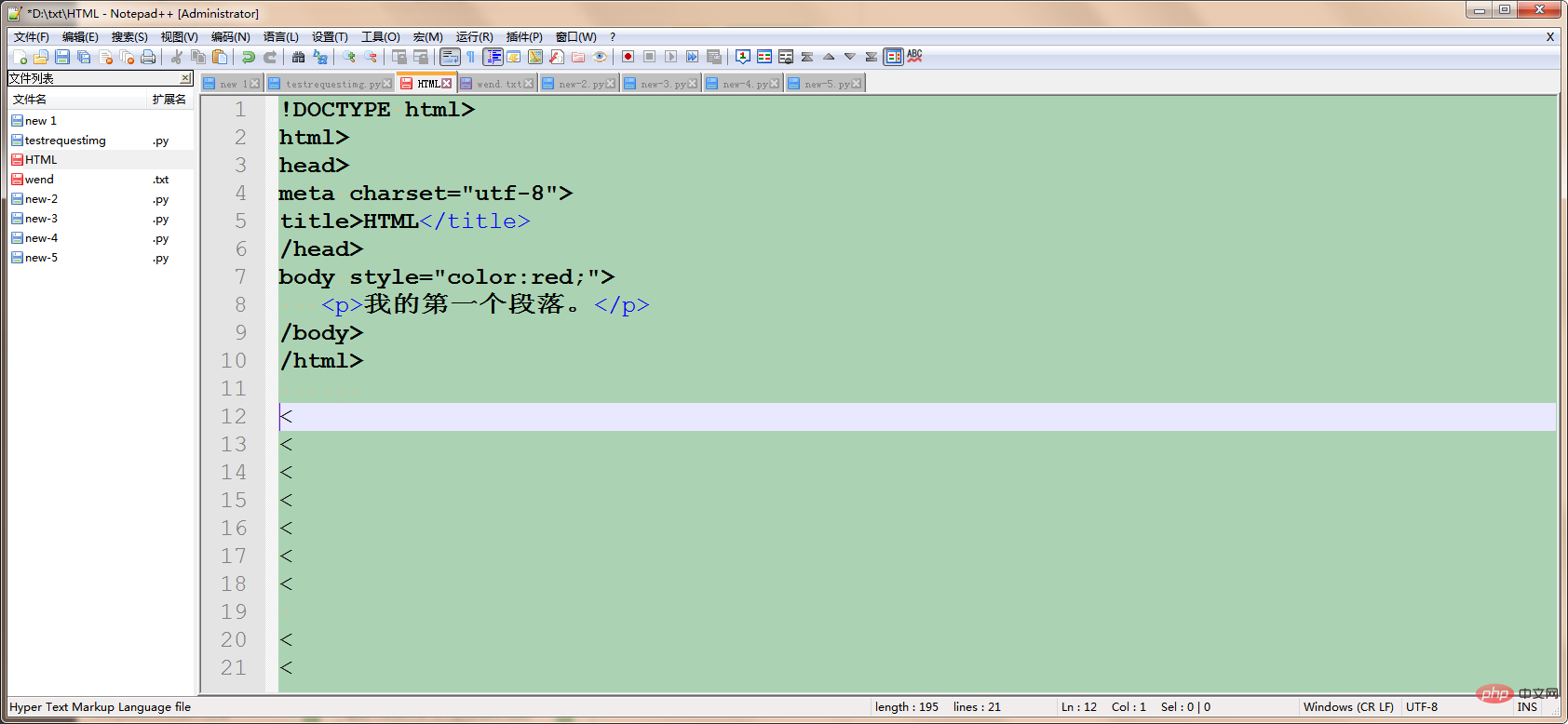Click the Save recorded macro icon

[714, 57]
